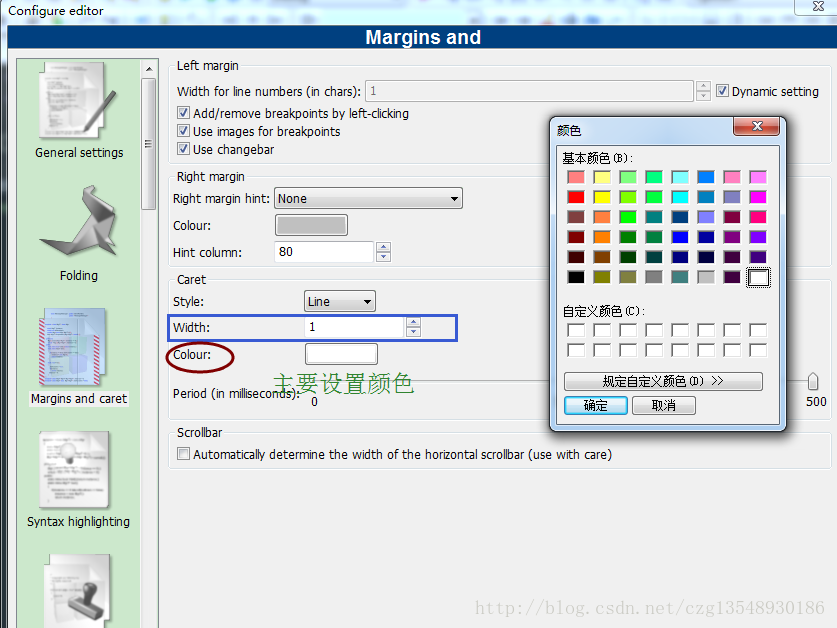Choose the light gray basic color
The image size is (837, 628).
click(x=706, y=277)
